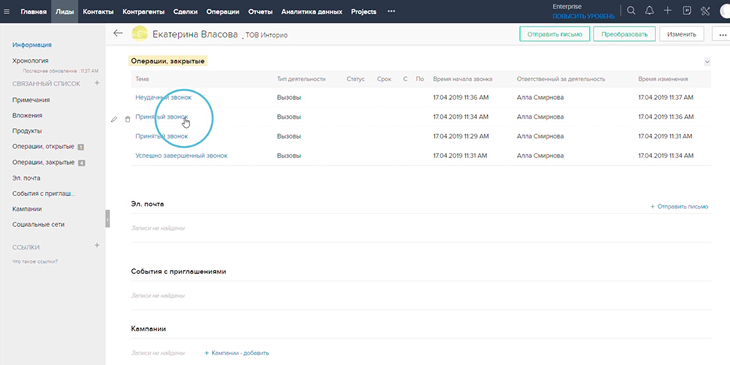Click the Что такое ссылки? help link
Image resolution: width=730 pixels, height=365 pixels.
pos(35,262)
